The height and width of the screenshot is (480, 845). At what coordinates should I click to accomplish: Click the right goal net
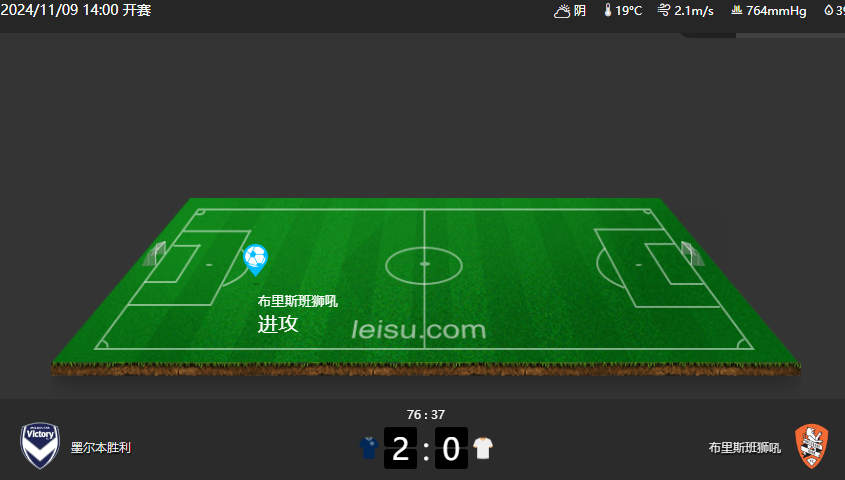coord(692,254)
